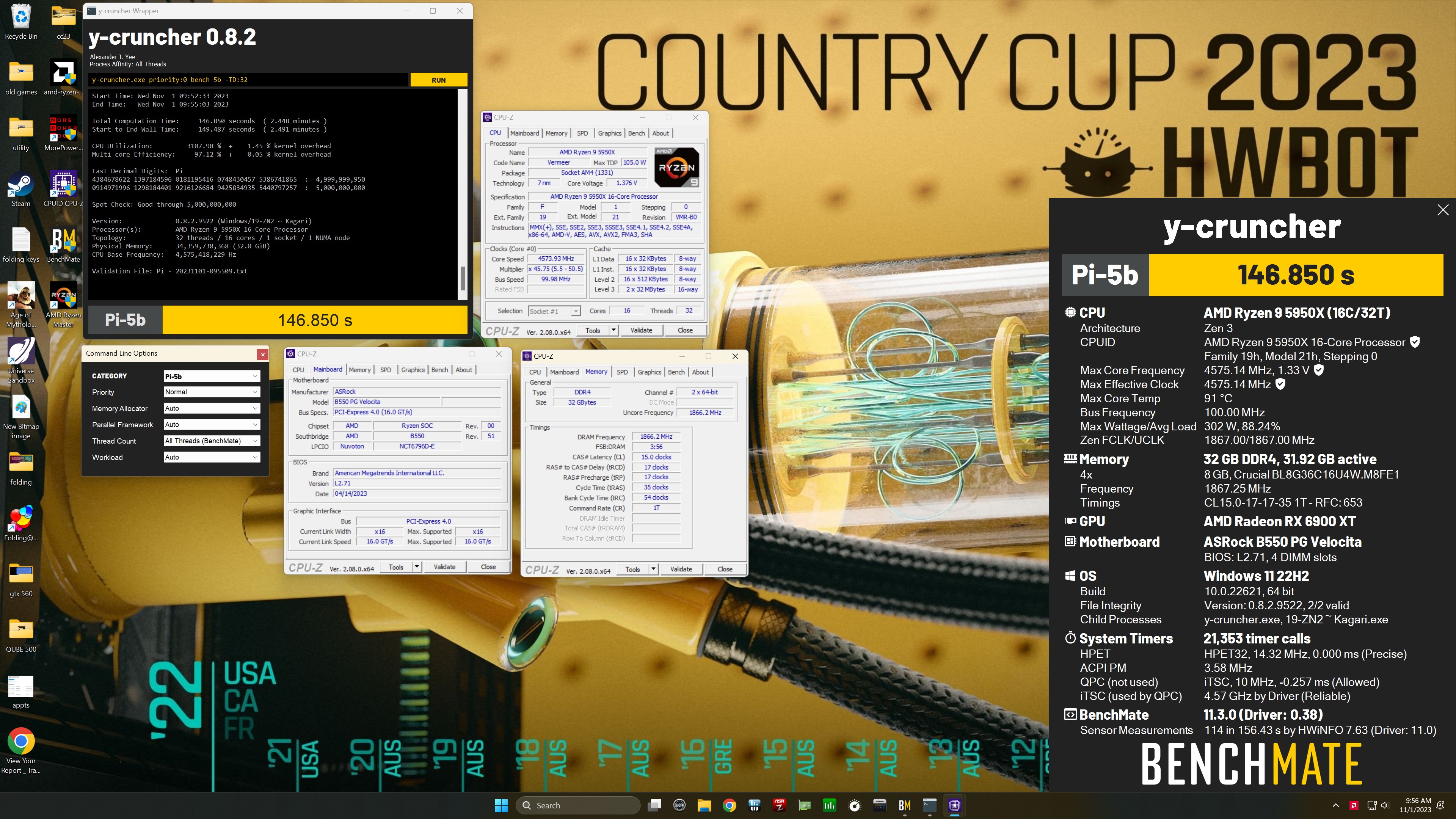Screen dimensions: 1456x819
Task: Select the AMD Ryzen Master desktop shortcut
Action: click(63, 304)
